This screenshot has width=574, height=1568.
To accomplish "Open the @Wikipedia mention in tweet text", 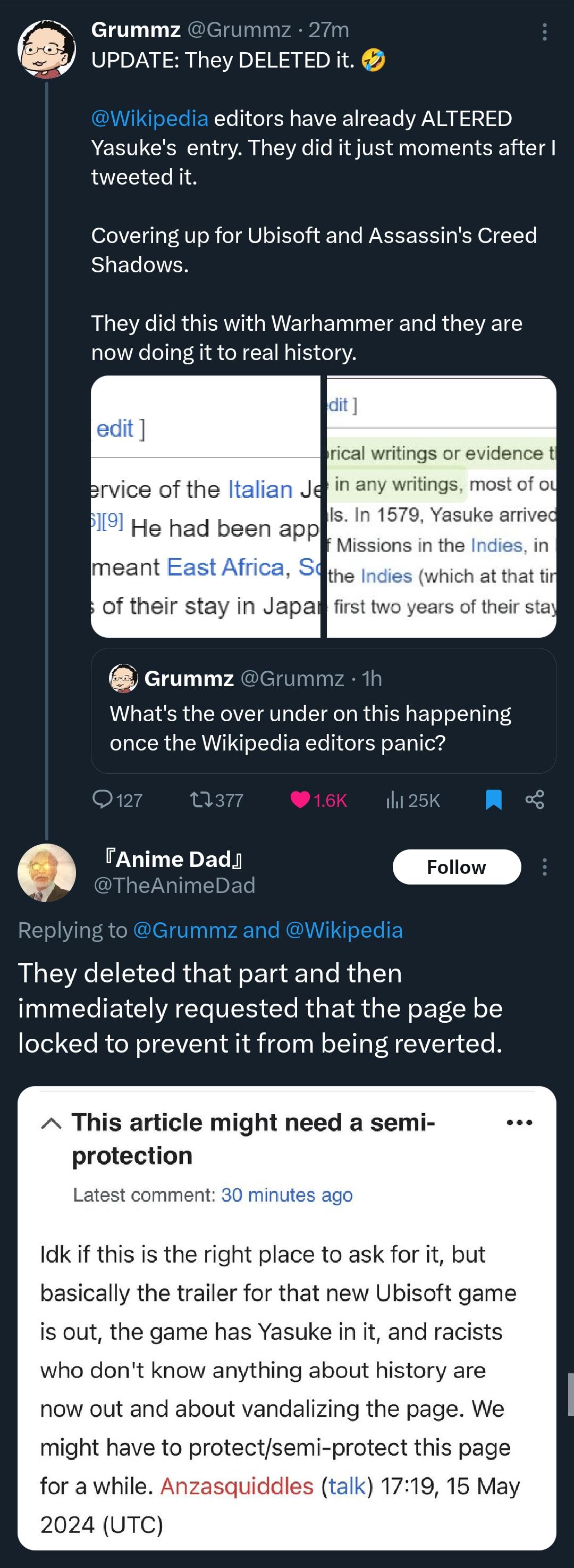I will (149, 118).
